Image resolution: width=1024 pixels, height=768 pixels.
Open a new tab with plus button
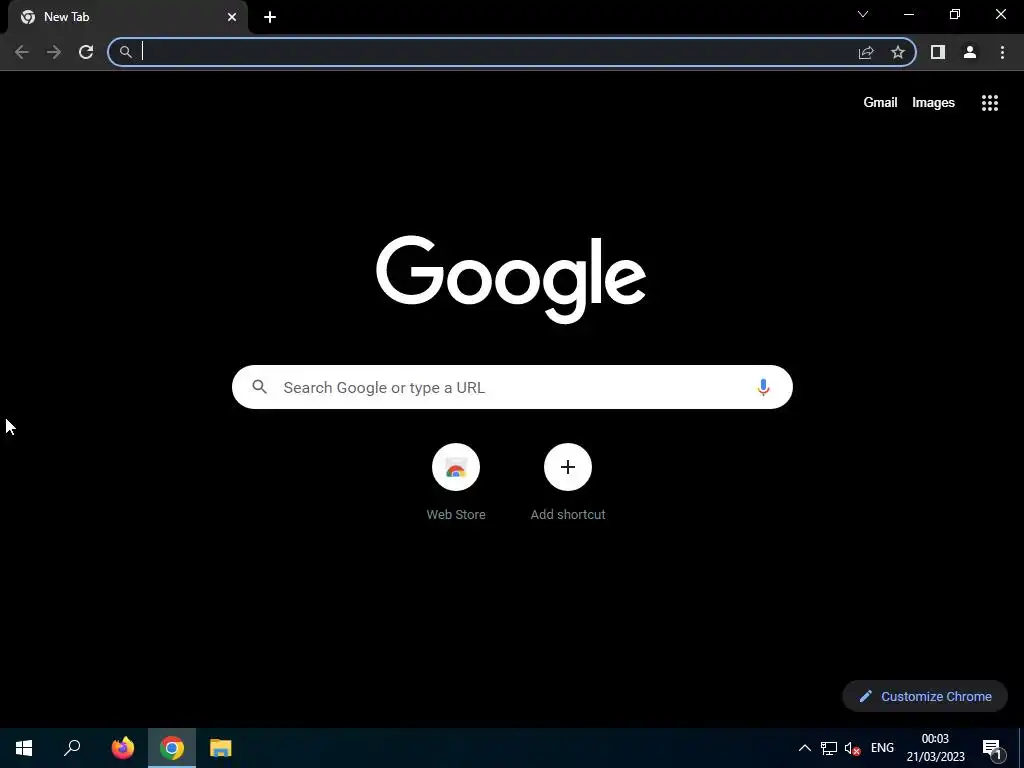coord(270,17)
